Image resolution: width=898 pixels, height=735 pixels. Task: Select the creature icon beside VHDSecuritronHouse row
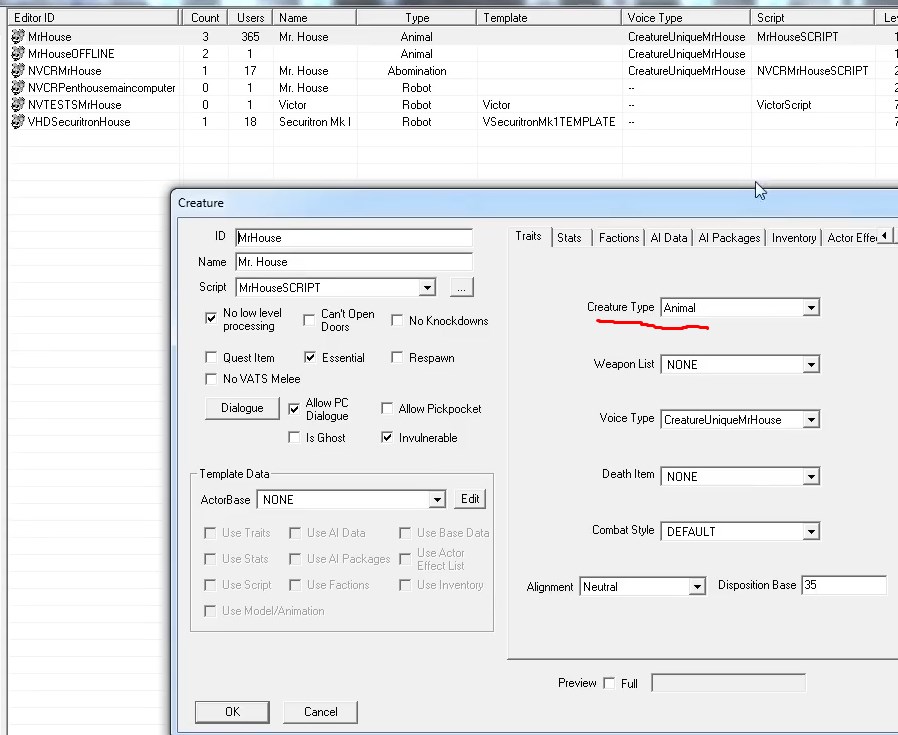[18, 122]
